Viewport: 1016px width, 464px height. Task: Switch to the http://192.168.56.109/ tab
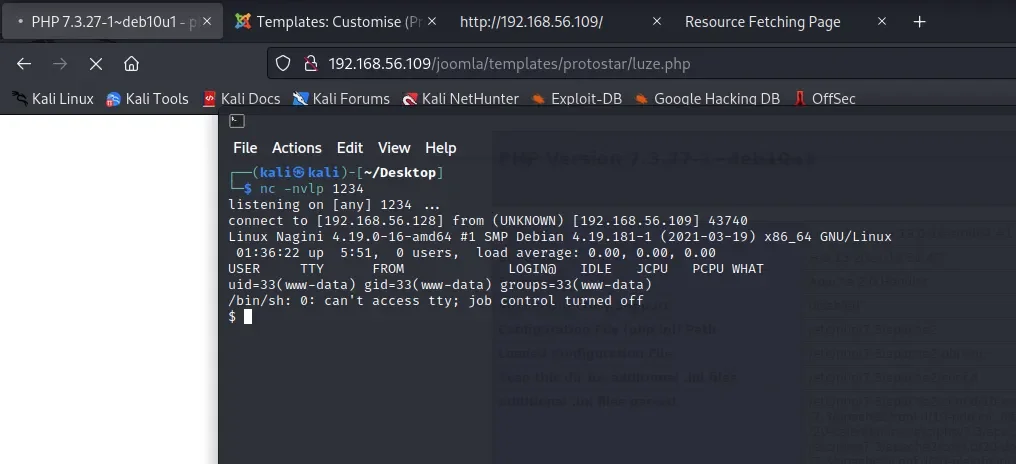click(x=545, y=22)
